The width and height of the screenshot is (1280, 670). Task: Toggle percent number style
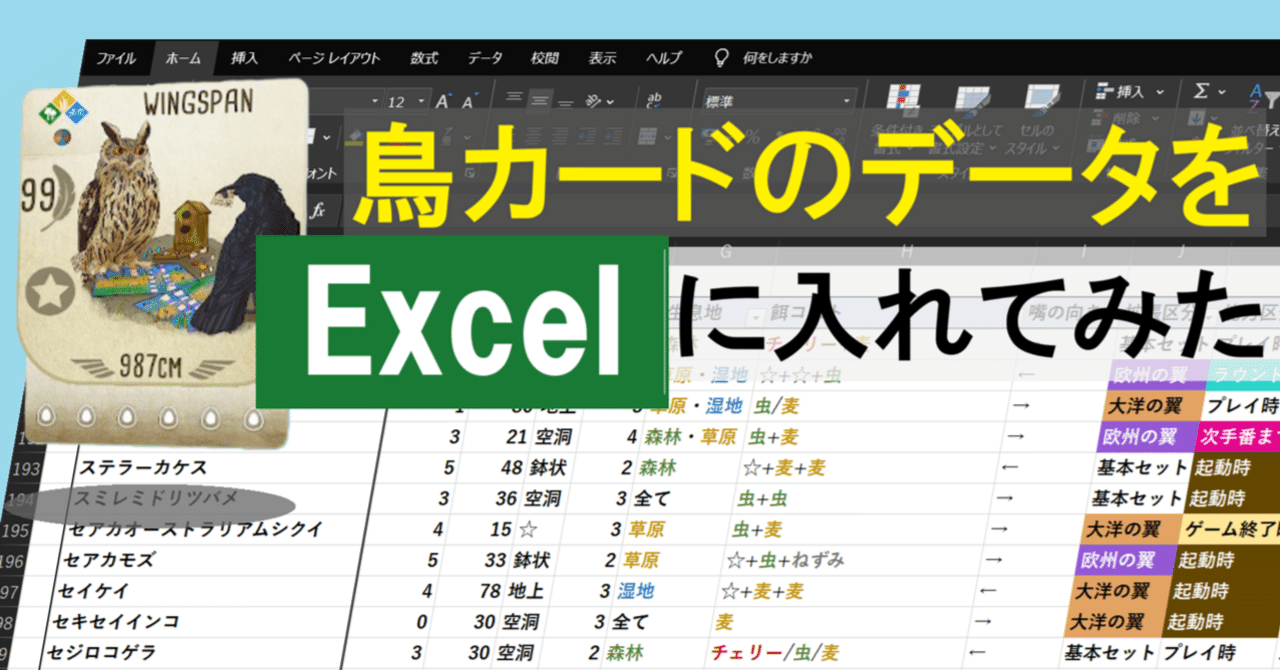[x=753, y=137]
